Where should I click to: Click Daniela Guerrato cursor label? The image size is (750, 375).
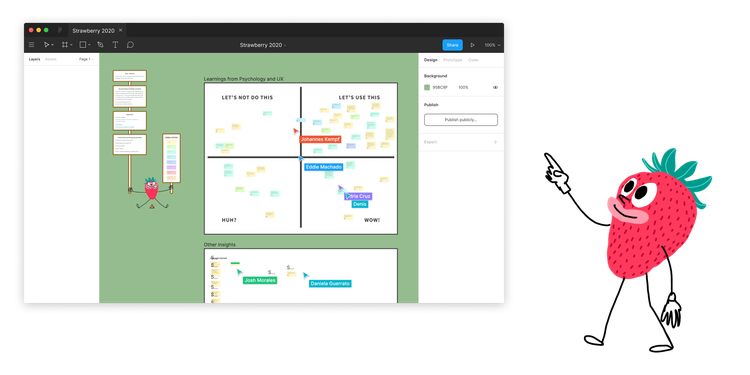(330, 284)
